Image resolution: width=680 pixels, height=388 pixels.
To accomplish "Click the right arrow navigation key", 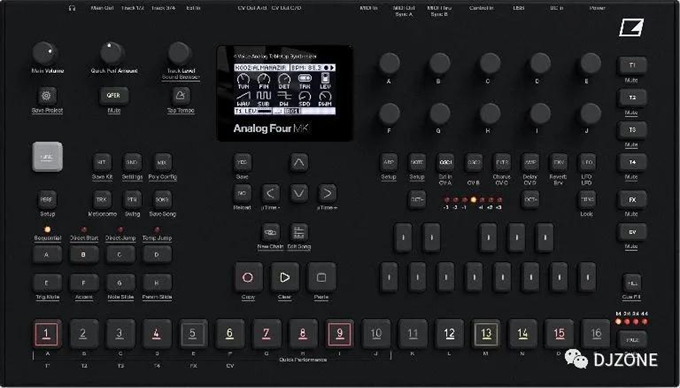I will tap(327, 193).
